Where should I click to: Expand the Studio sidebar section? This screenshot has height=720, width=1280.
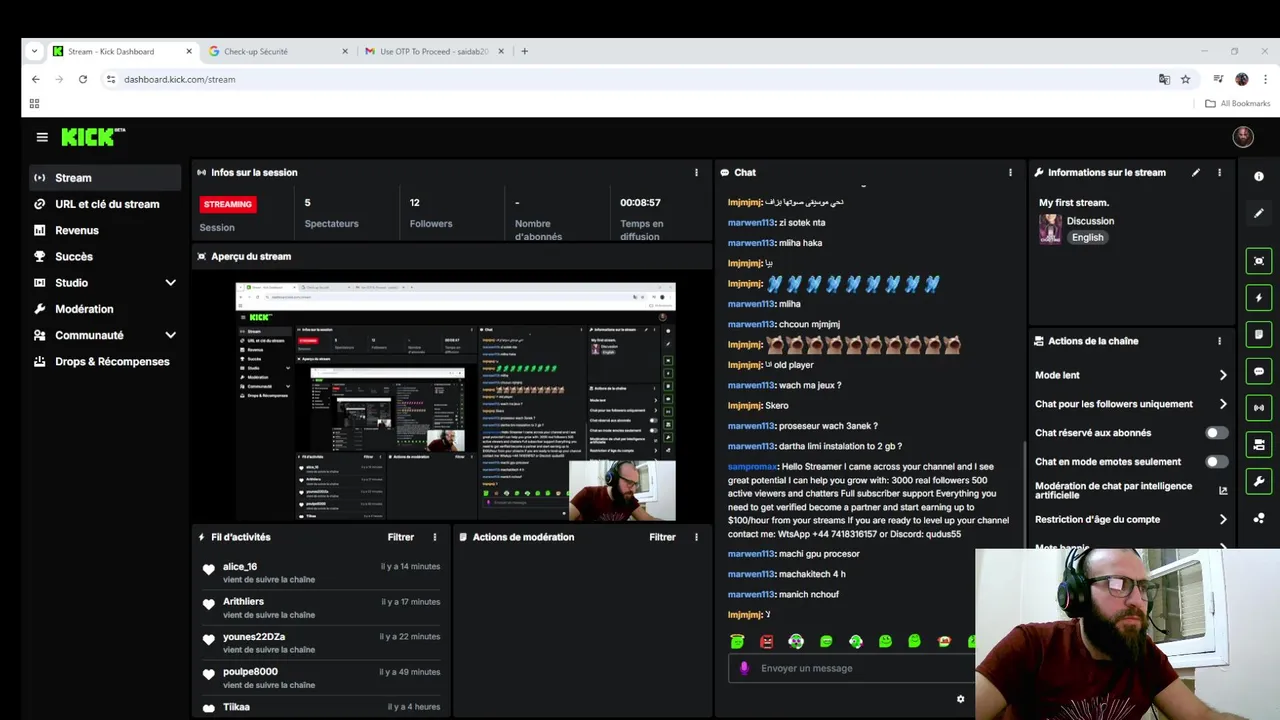[170, 283]
